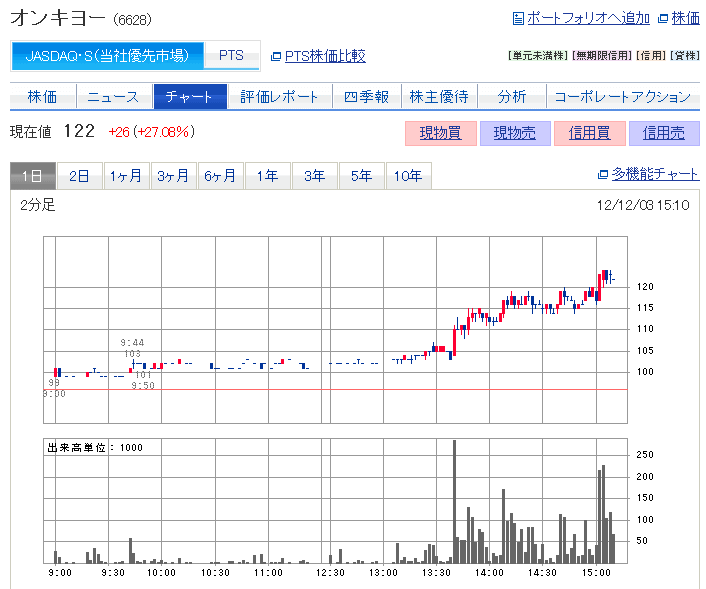The height and width of the screenshot is (589, 706).
Task: Switch to the 四季報 tab
Action: point(366,97)
